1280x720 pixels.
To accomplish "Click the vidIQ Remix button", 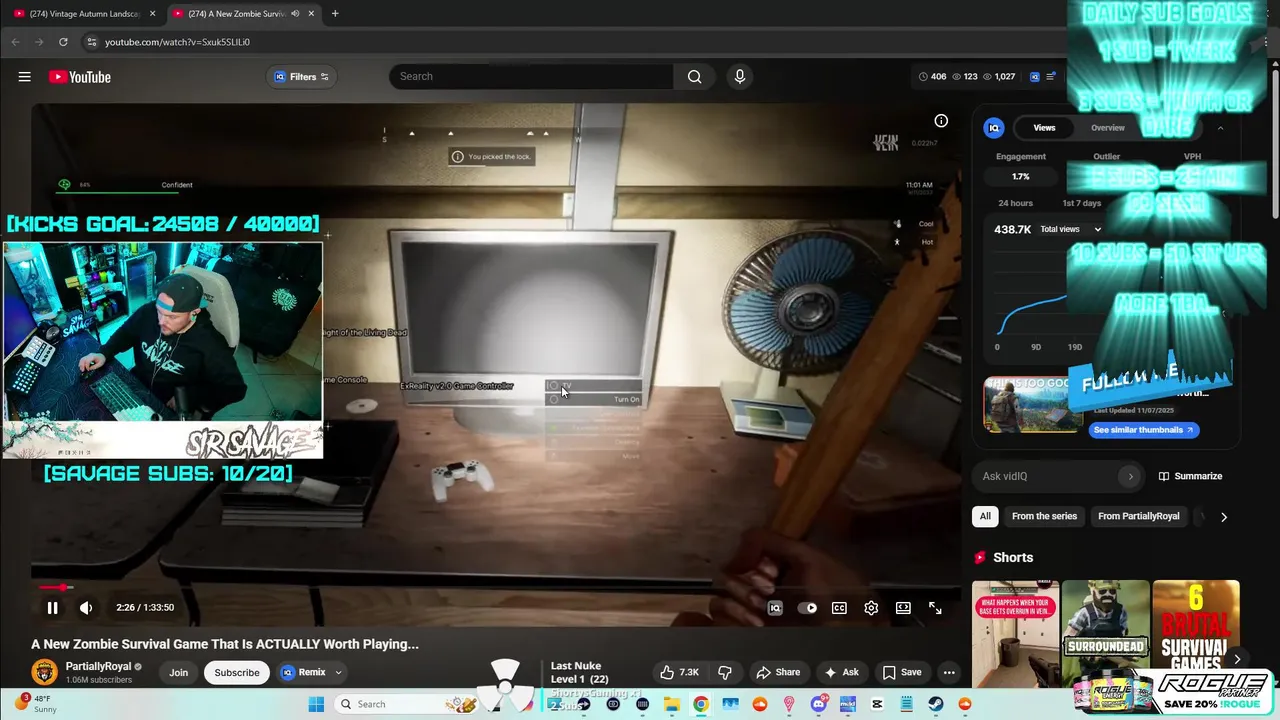I will click(x=303, y=672).
